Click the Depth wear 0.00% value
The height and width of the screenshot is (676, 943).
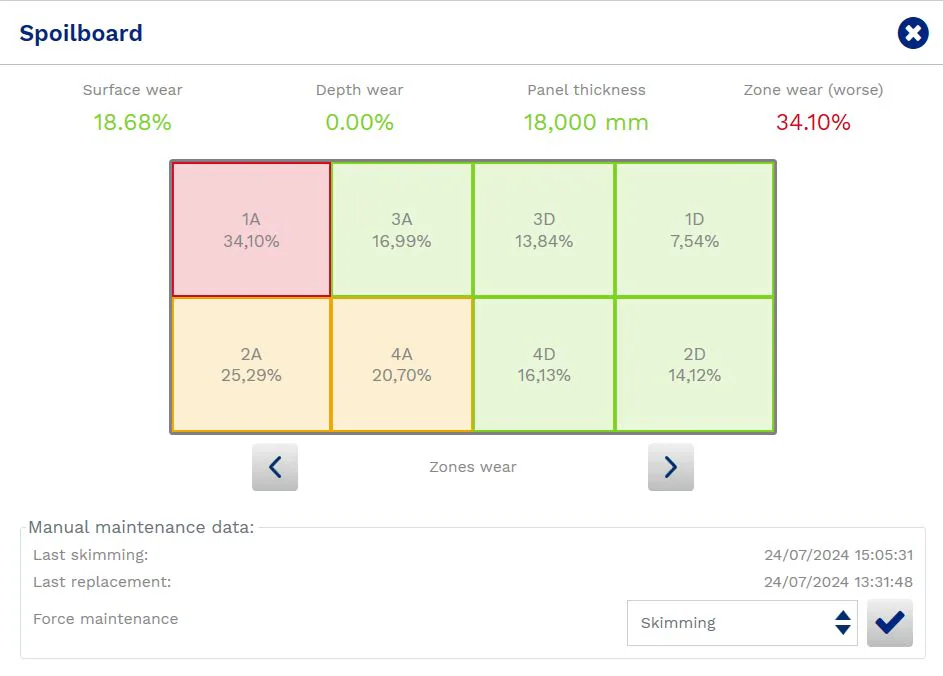pyautogui.click(x=359, y=123)
